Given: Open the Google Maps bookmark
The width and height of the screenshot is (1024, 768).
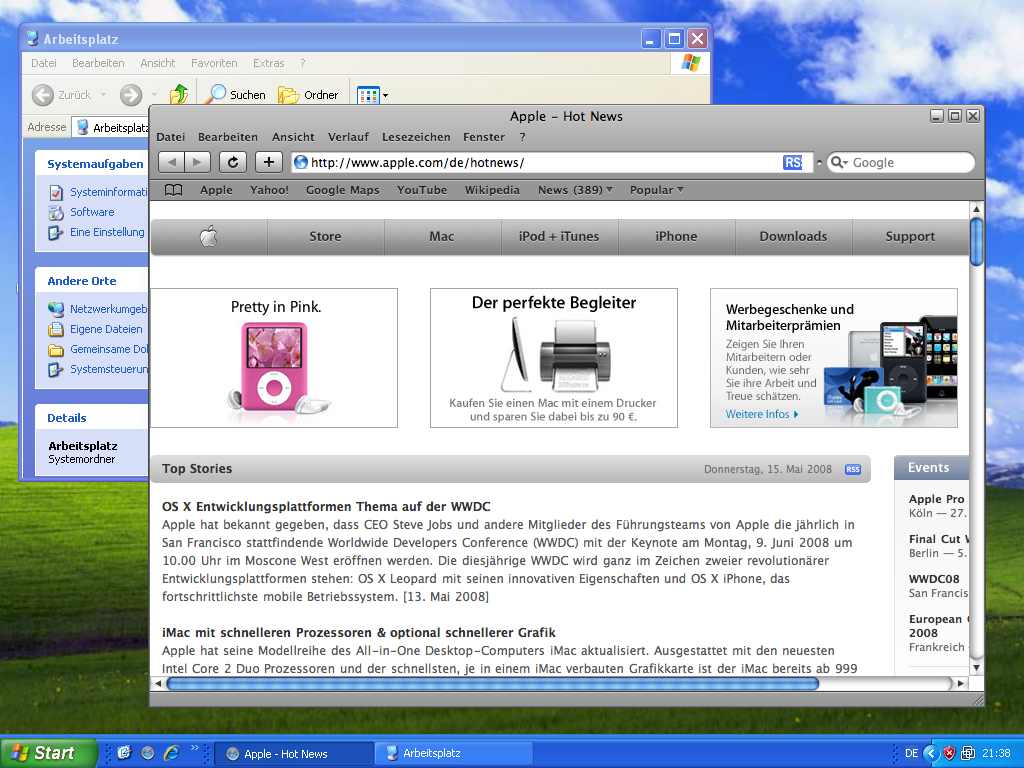Looking at the screenshot, I should point(342,190).
